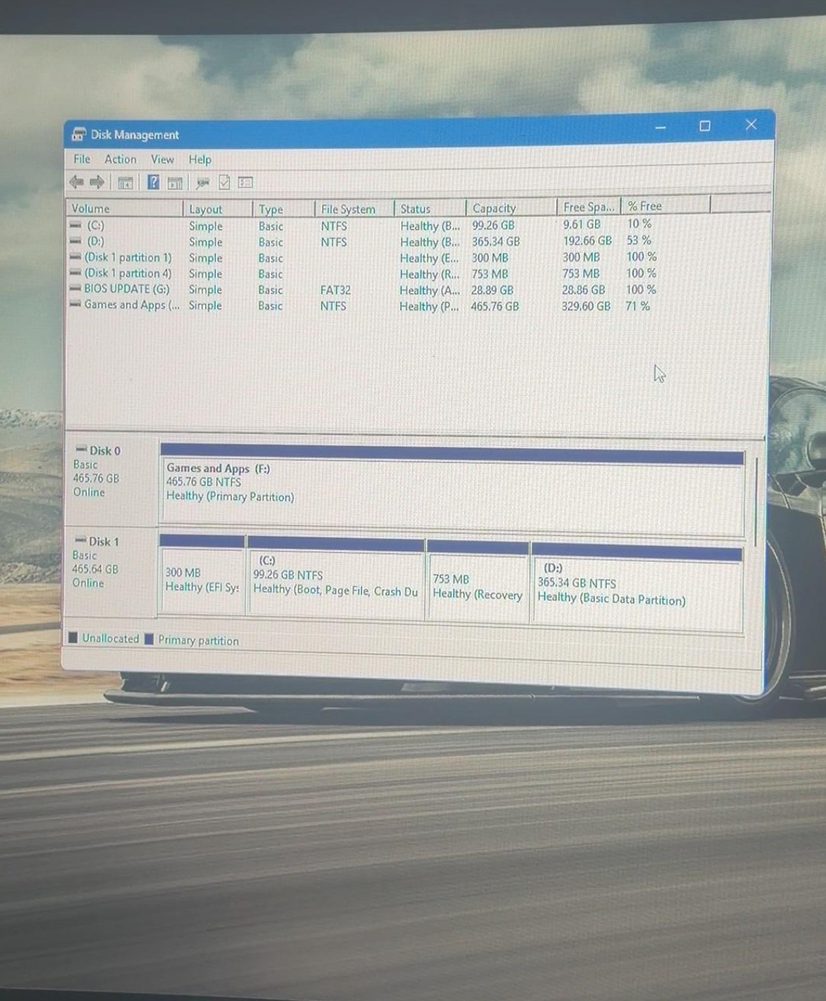Click the small disk icon next to Disk 1
The width and height of the screenshot is (826, 1001).
coord(80,540)
